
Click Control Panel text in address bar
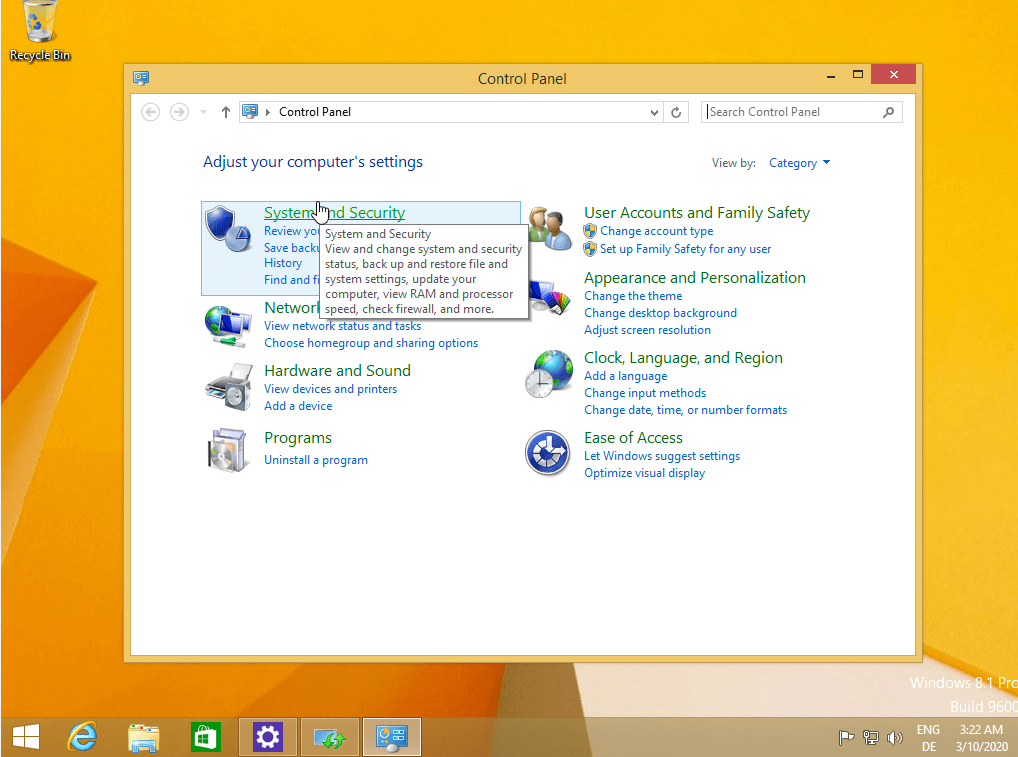(315, 112)
